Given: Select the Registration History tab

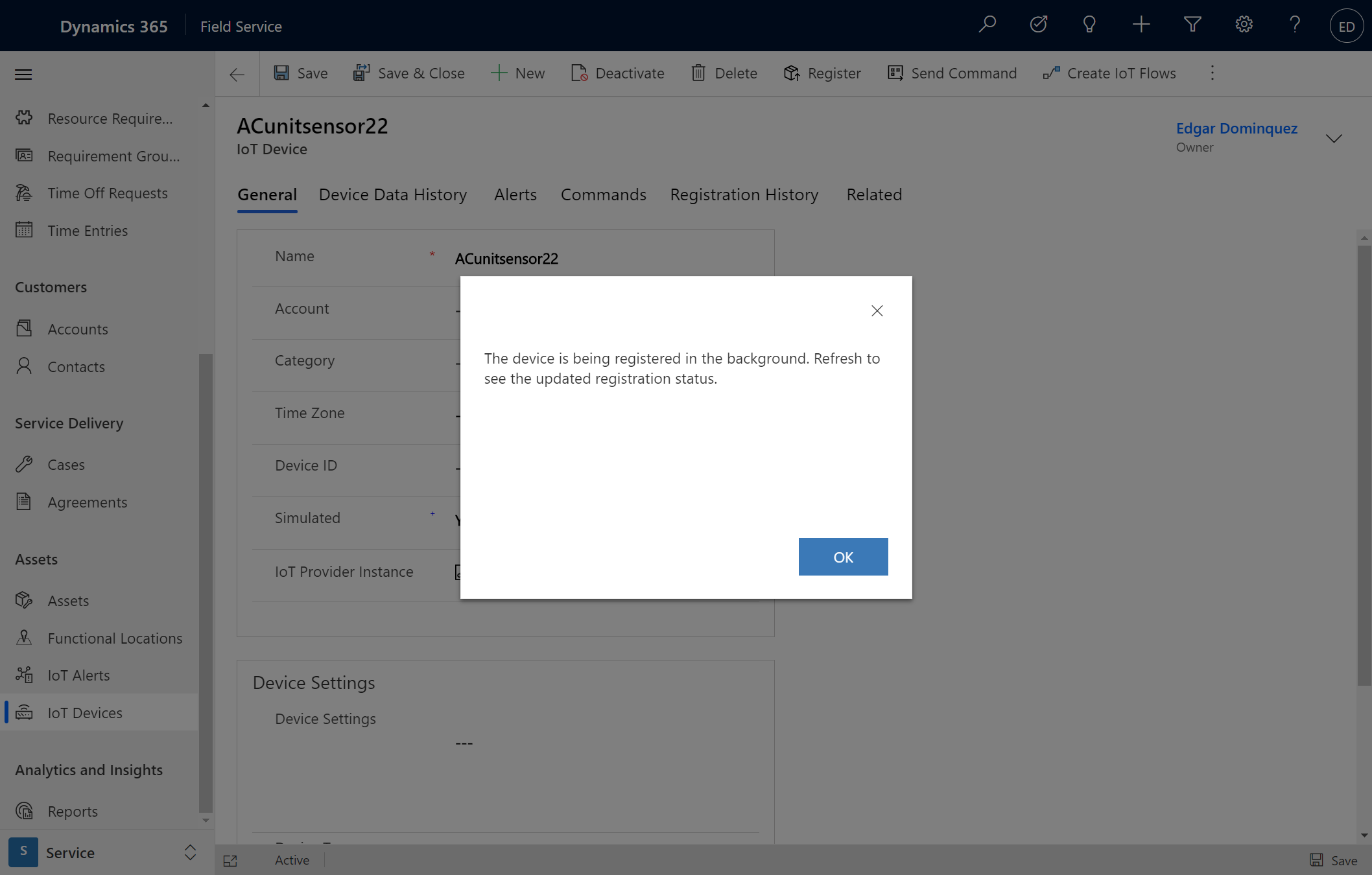Looking at the screenshot, I should coord(745,194).
